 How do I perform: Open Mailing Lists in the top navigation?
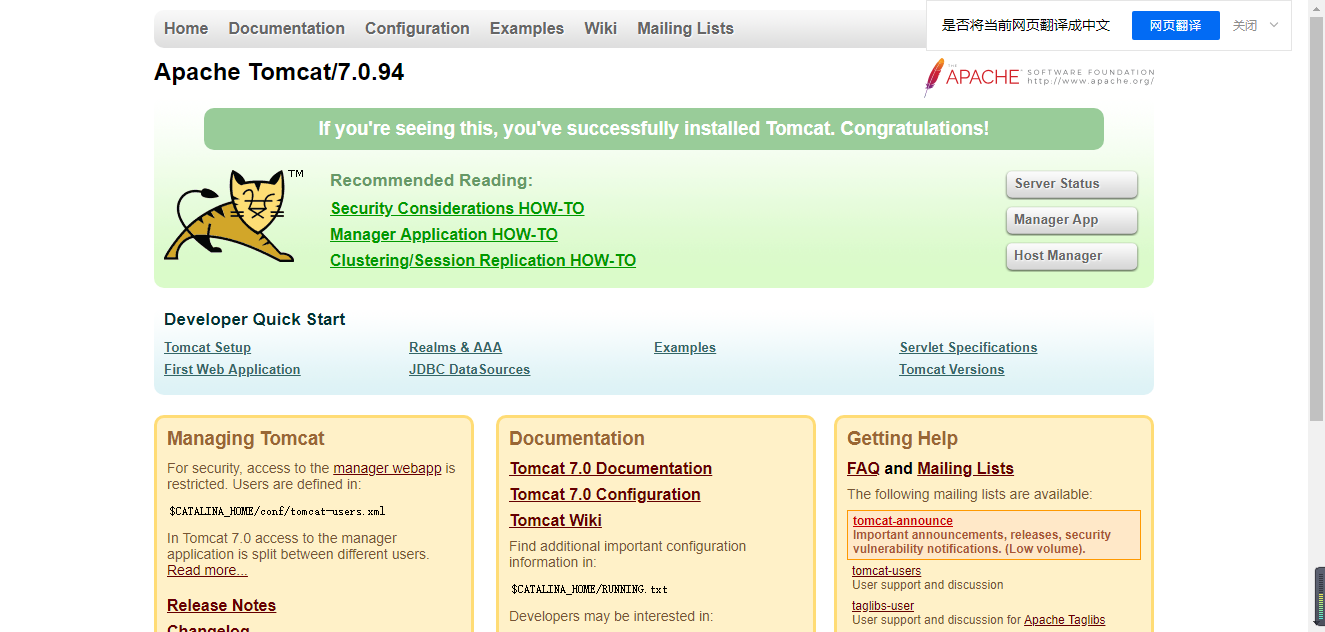686,28
